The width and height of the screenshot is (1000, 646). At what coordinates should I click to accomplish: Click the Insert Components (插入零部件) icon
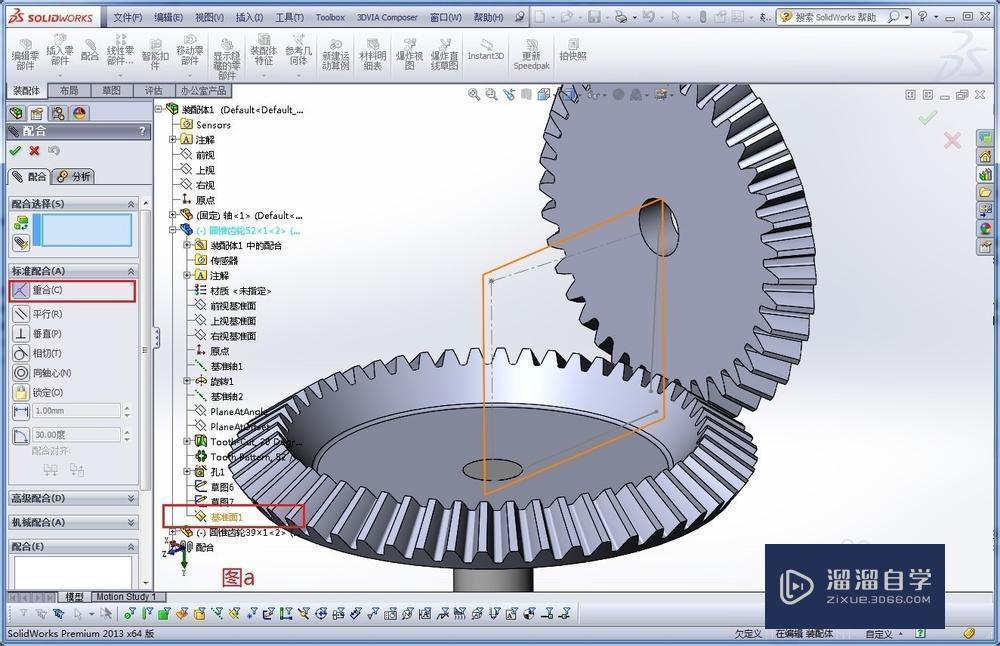pos(59,50)
